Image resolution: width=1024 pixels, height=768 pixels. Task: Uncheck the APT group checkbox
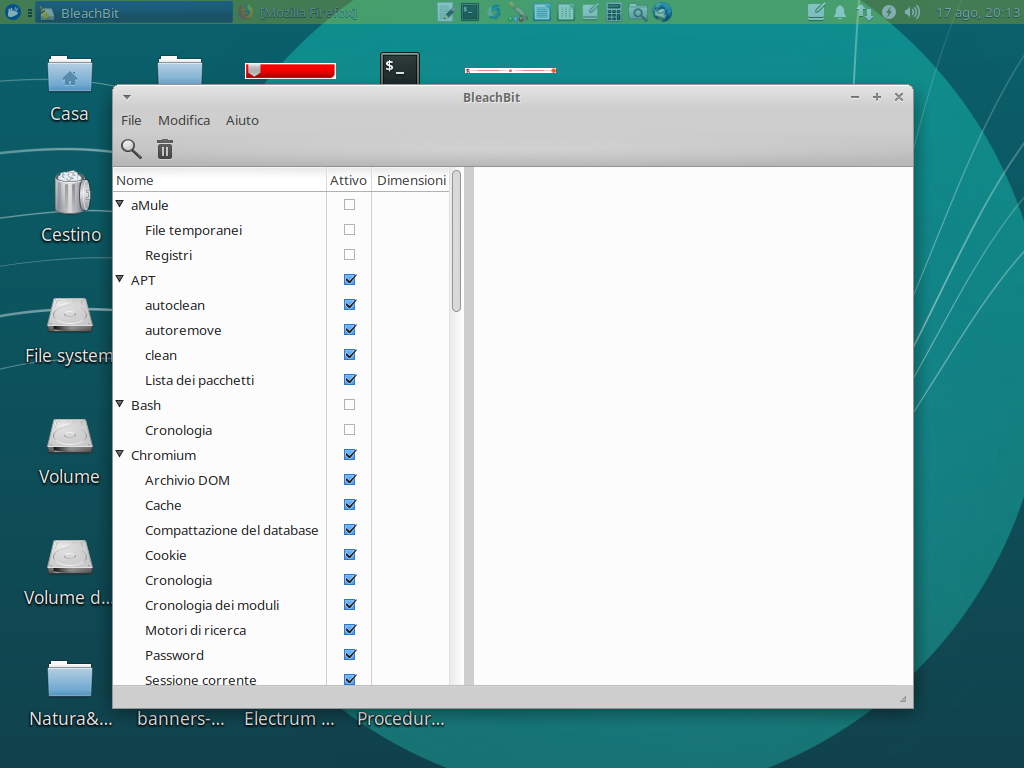[x=350, y=280]
